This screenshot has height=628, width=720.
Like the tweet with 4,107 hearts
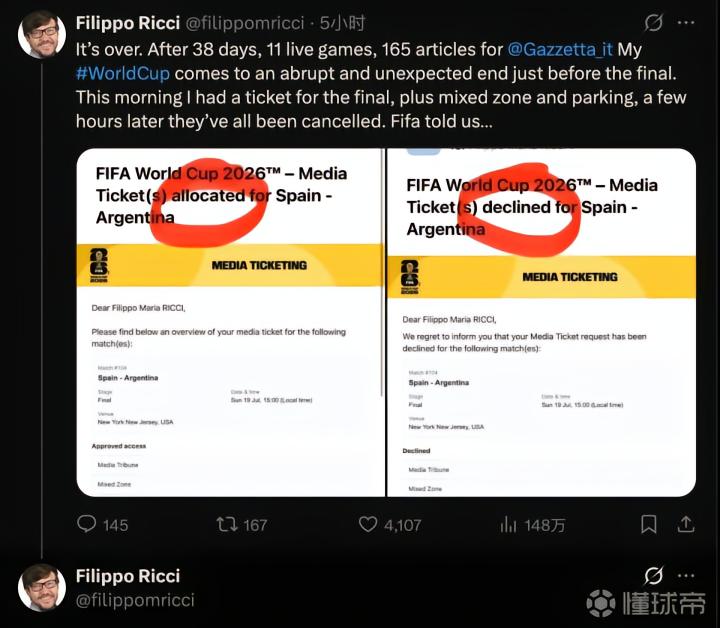(x=368, y=524)
